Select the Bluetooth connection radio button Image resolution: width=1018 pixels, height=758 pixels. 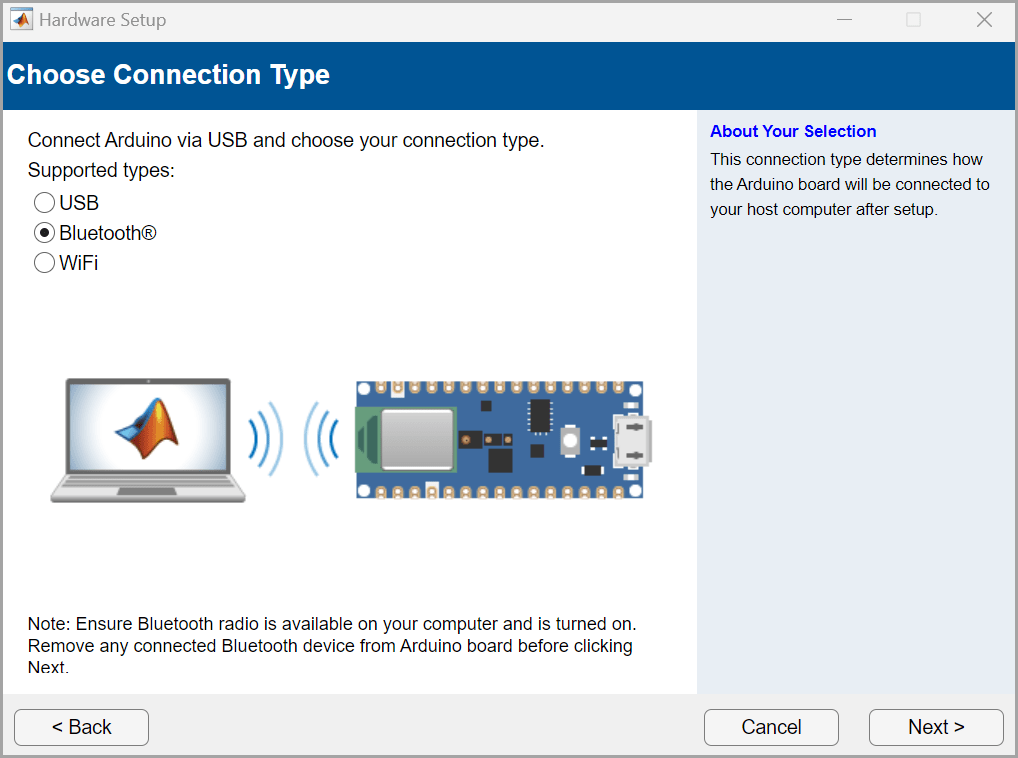click(x=44, y=233)
